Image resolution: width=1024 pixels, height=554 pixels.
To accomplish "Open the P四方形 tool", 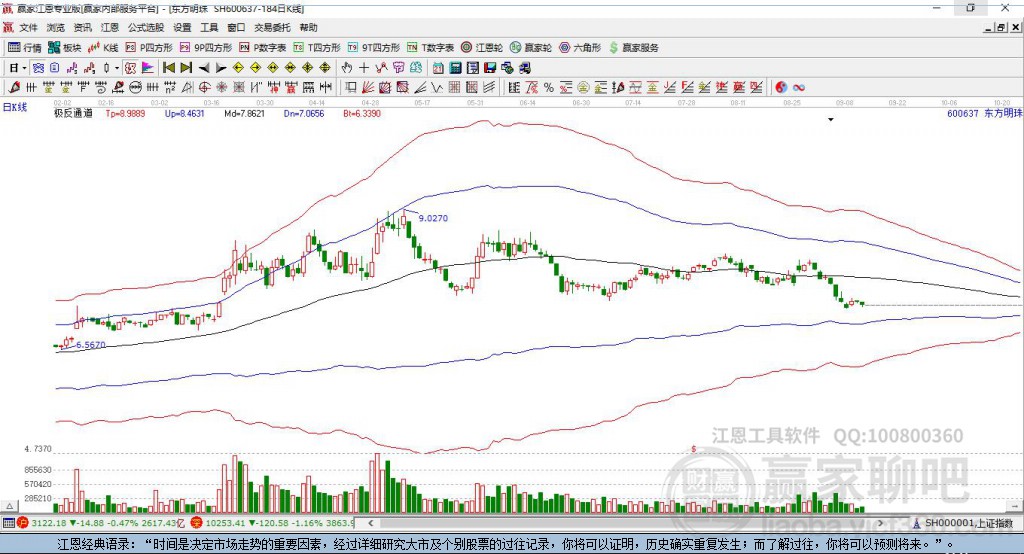I will coord(149,48).
